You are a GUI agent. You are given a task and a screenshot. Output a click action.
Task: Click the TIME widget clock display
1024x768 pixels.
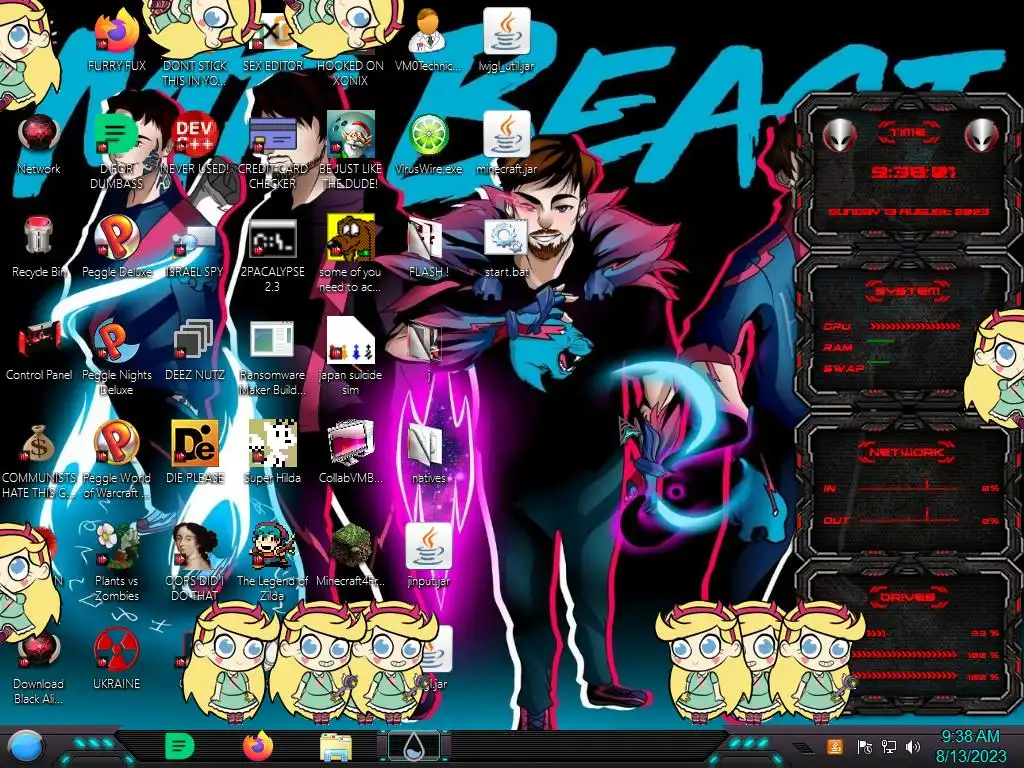coord(912,172)
